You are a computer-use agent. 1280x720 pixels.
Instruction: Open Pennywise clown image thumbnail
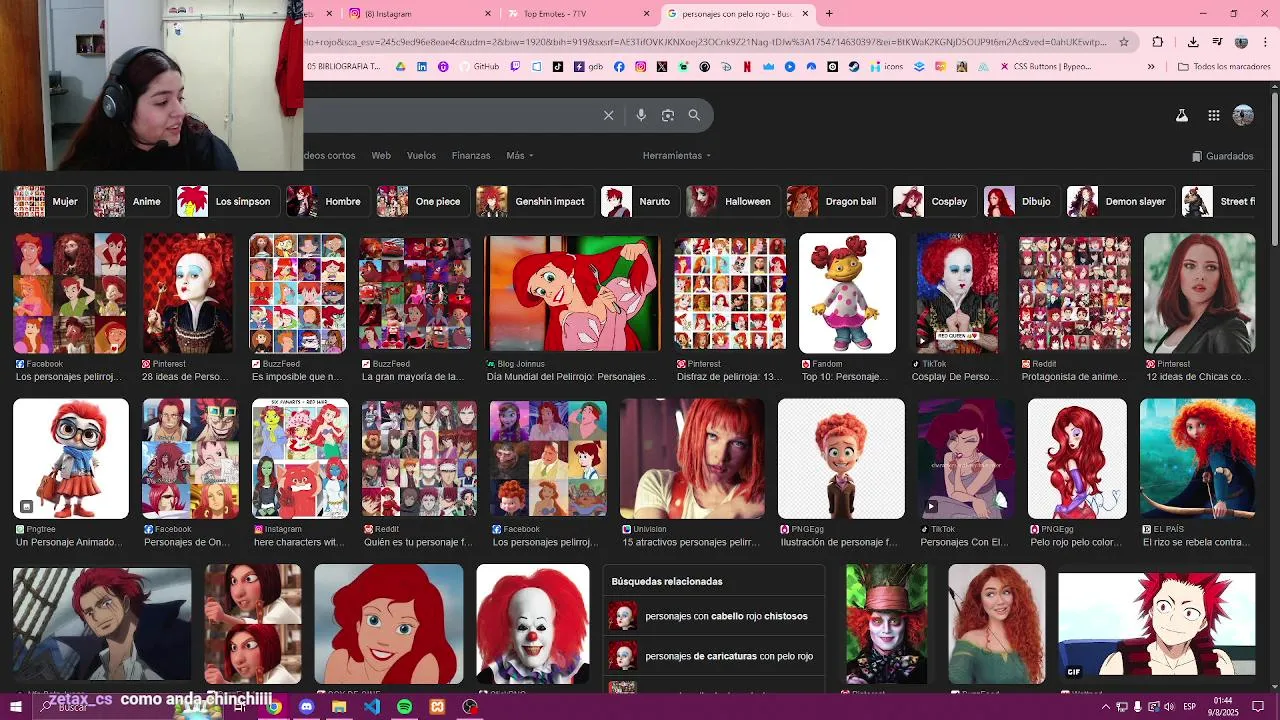pyautogui.click(x=533, y=624)
